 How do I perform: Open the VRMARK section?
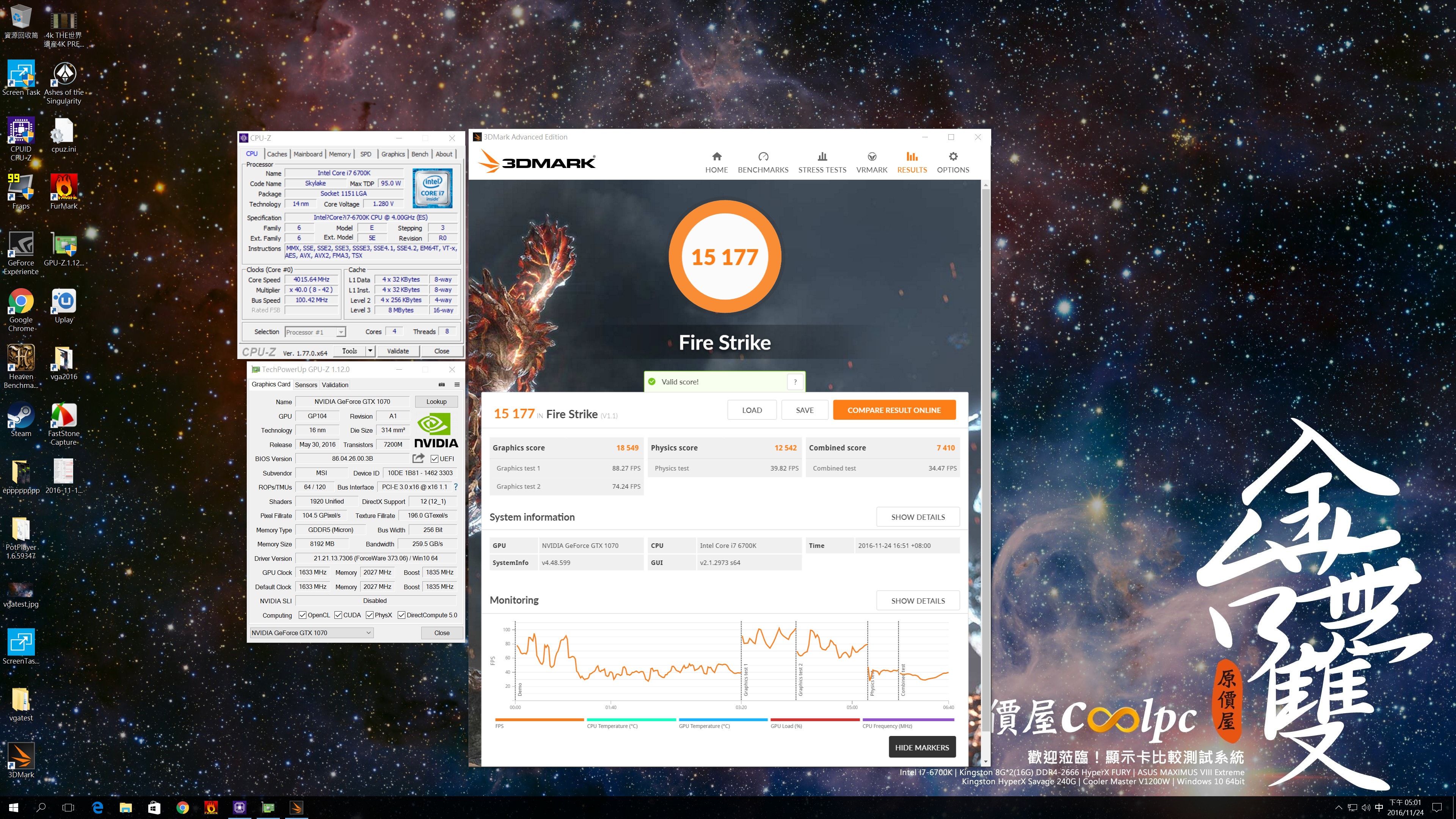872,162
